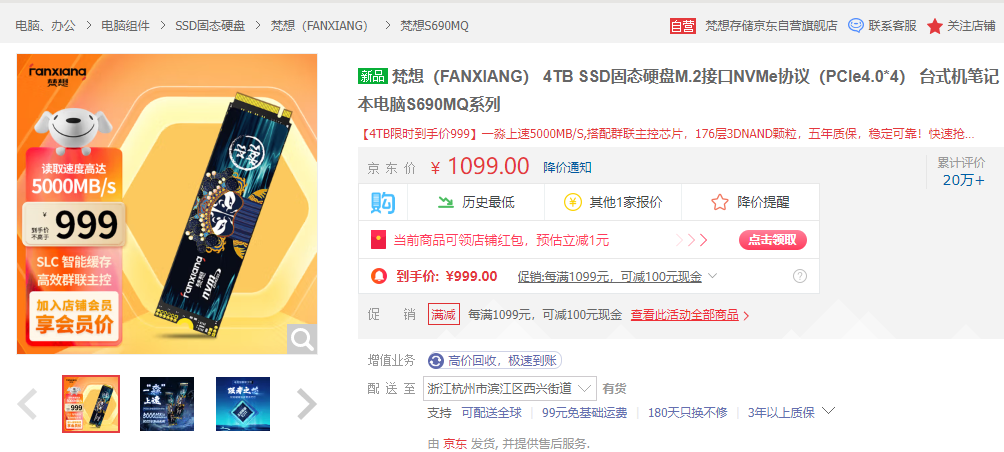1004x452 pixels.
Task: Click the magnifier icon on product image
Action: (x=302, y=338)
